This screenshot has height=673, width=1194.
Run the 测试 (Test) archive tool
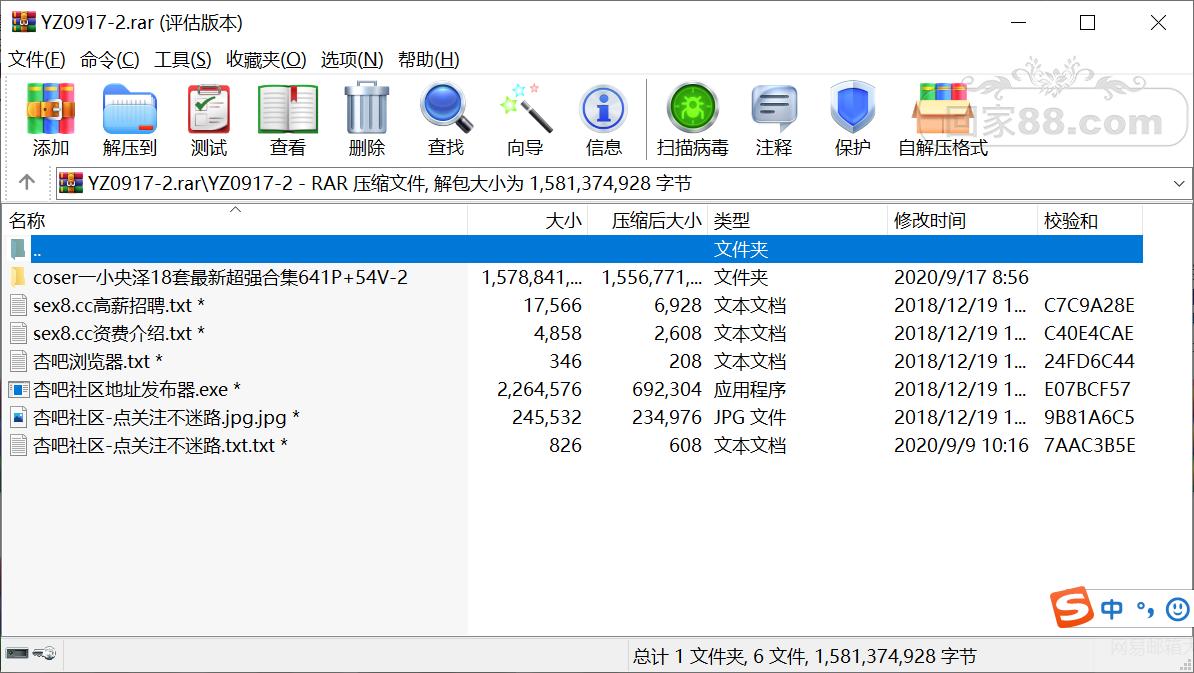click(x=209, y=120)
